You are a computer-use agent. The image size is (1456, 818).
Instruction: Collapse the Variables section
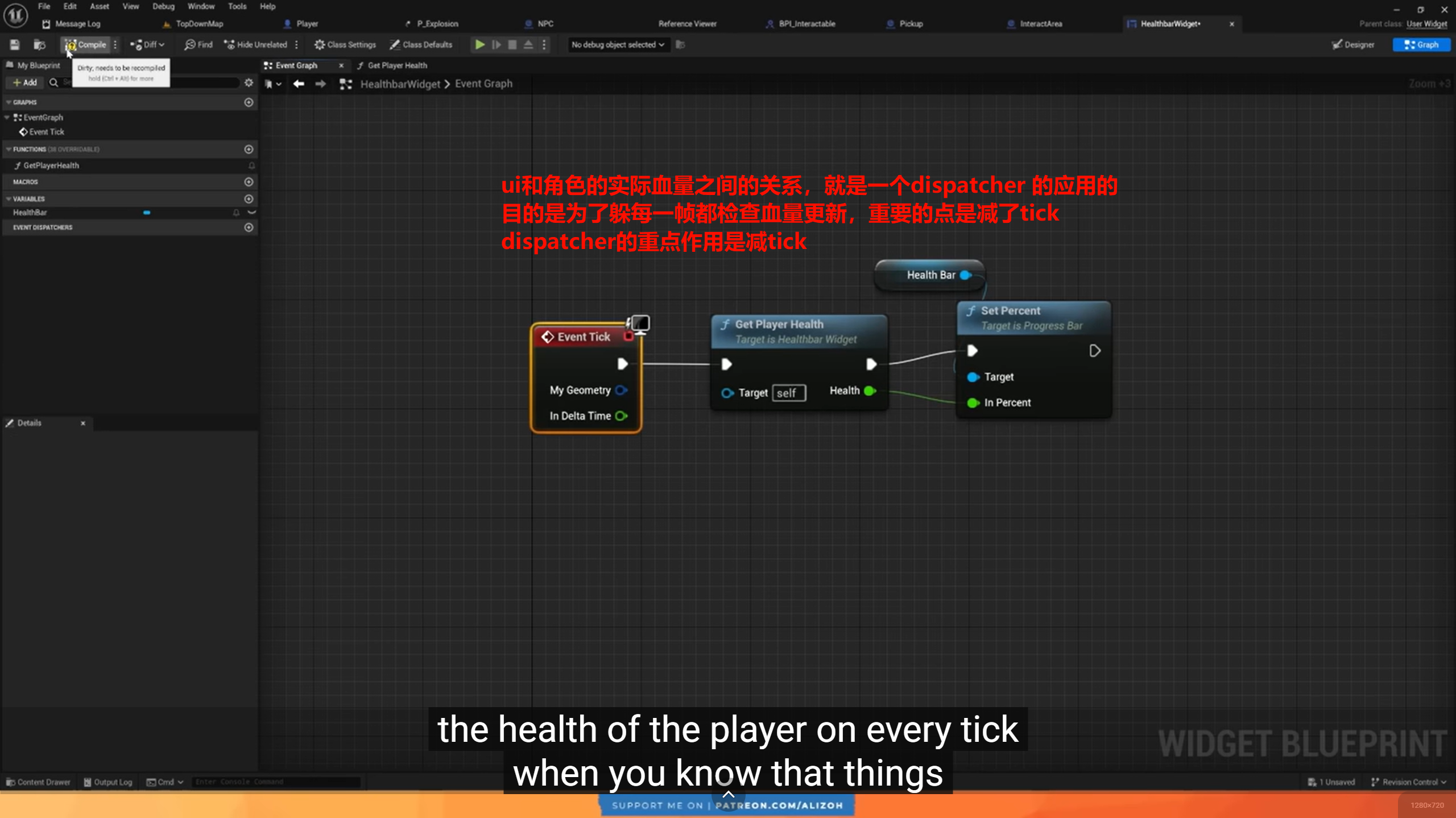[x=9, y=199]
